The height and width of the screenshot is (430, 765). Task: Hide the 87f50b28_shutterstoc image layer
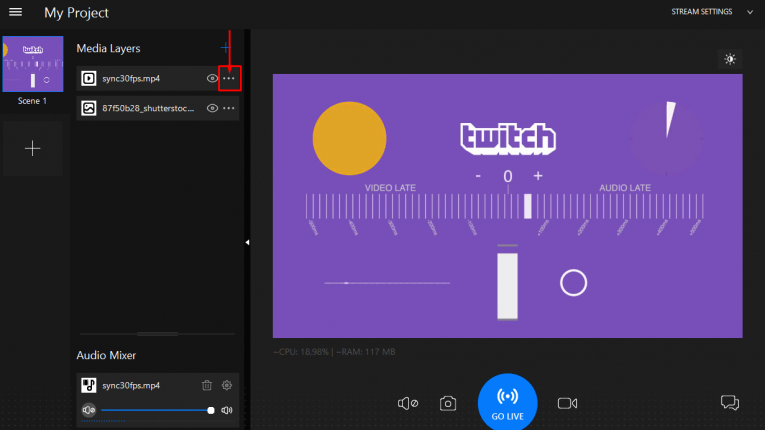[x=212, y=108]
